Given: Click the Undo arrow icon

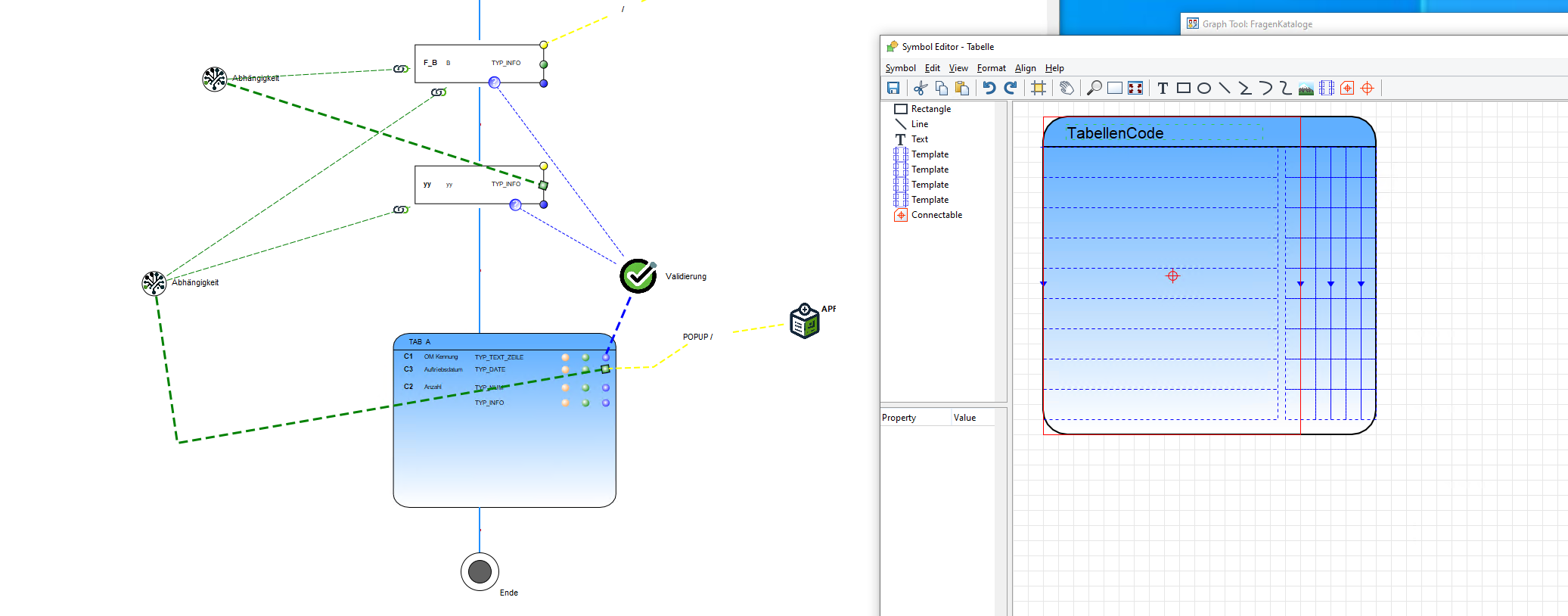Looking at the screenshot, I should [x=989, y=89].
